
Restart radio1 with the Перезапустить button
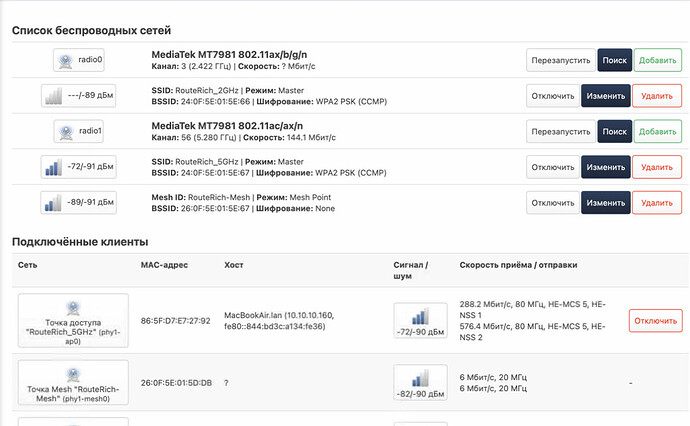coord(561,132)
